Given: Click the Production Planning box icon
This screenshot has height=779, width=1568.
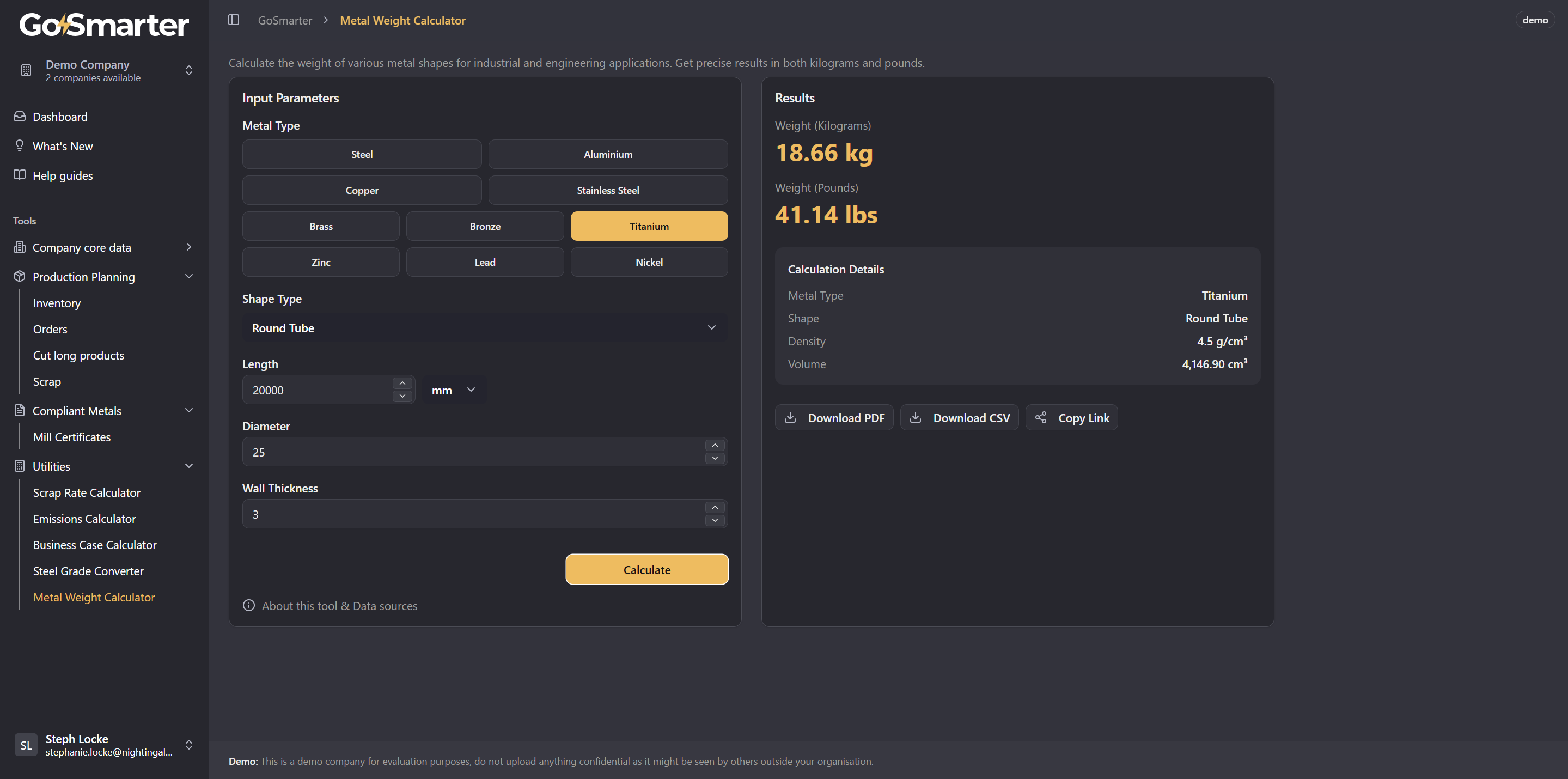Looking at the screenshot, I should [x=20, y=277].
